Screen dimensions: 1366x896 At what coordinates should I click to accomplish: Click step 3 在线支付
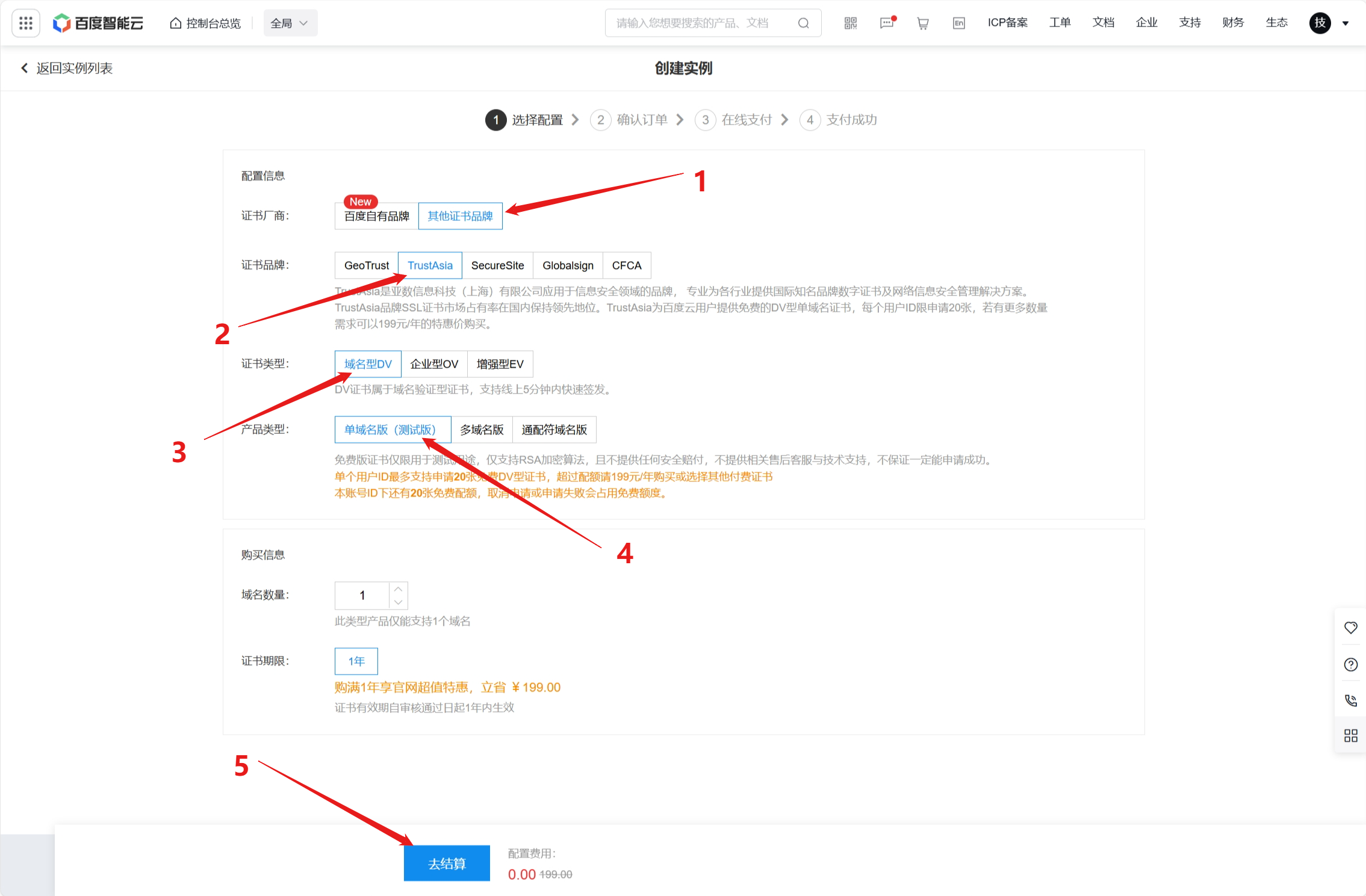(733, 120)
